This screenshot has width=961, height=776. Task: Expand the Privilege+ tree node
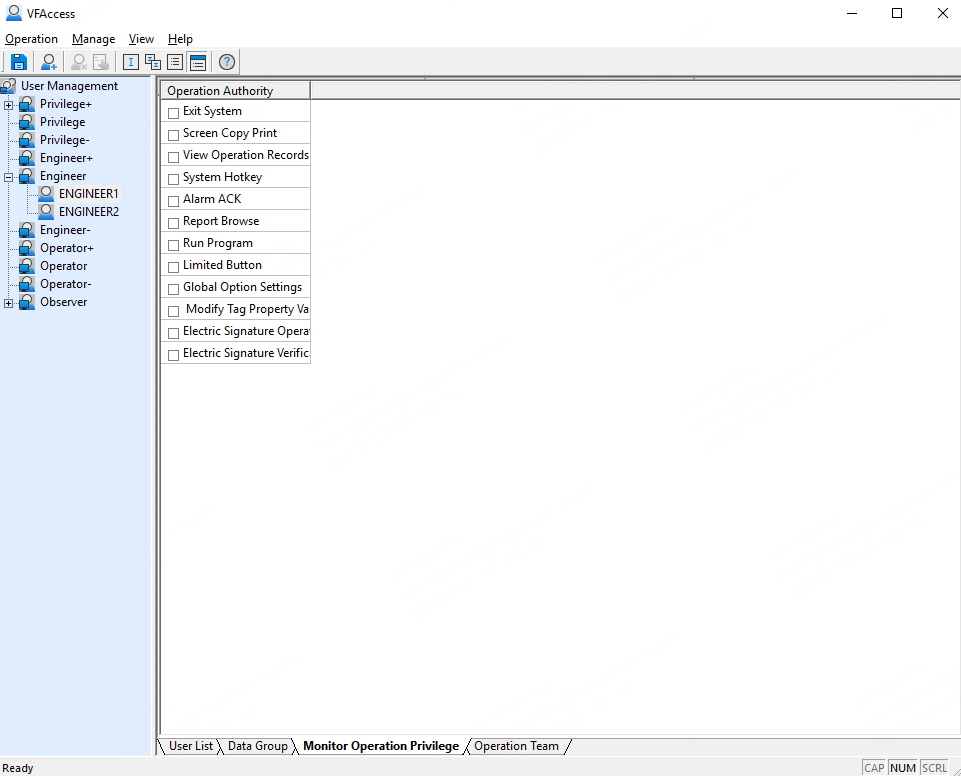(x=9, y=105)
